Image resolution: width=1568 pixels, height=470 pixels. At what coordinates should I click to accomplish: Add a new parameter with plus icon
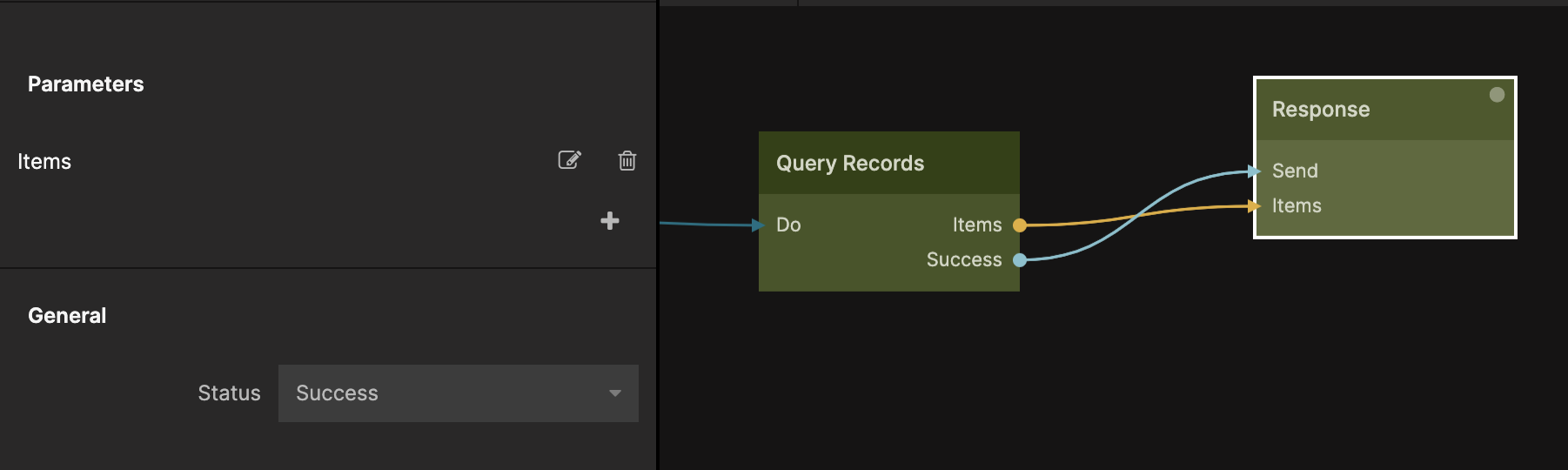tap(610, 221)
